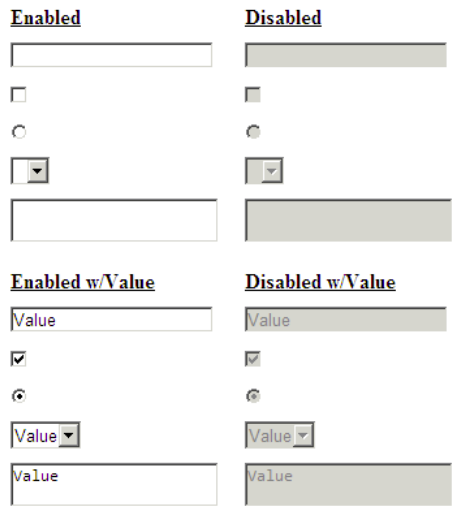Screen dimensions: 463x519
Task: Click the grayed unchecked checkbox under Disabled
Action: pyautogui.click(x=253, y=95)
